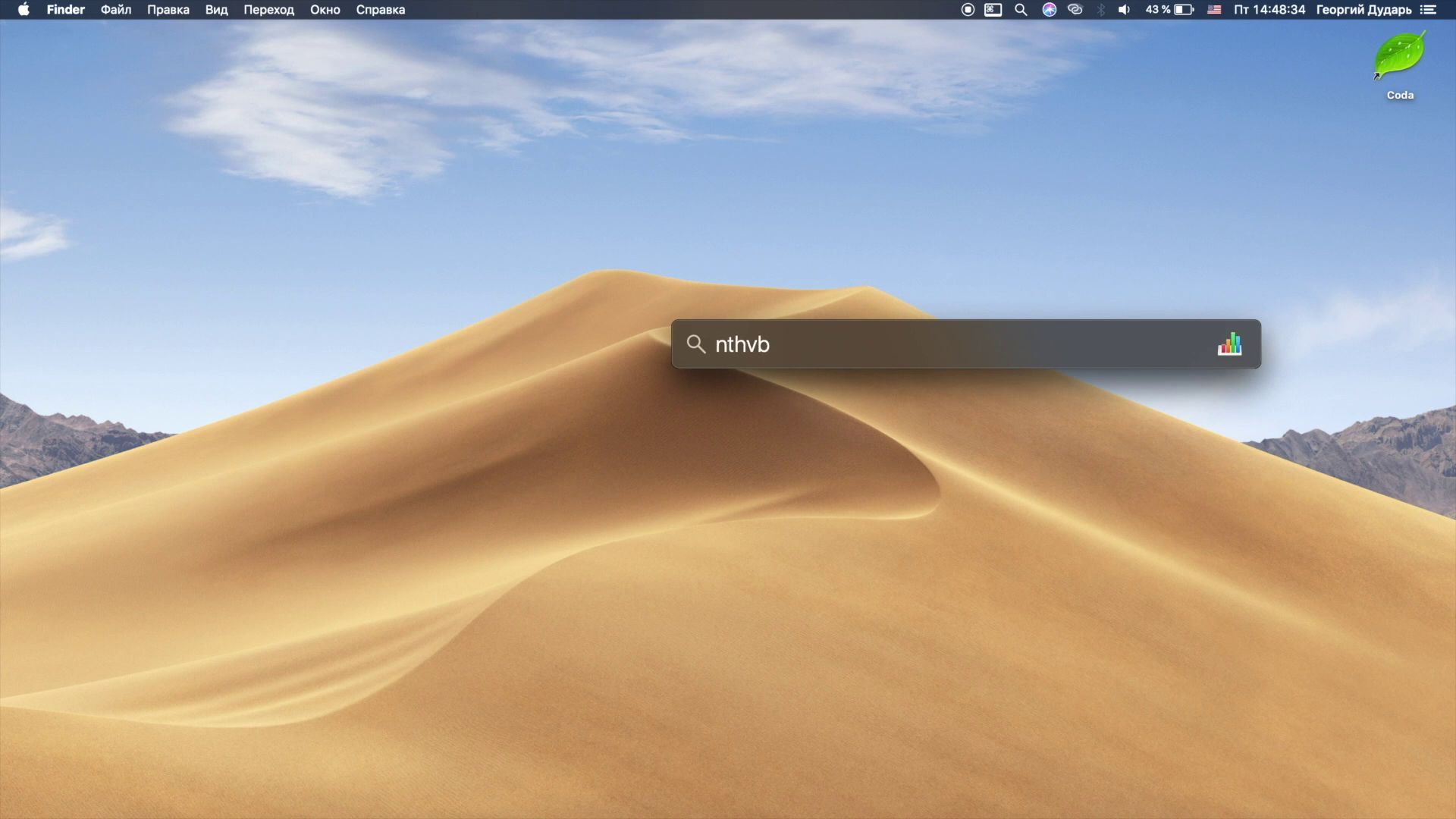Open the Apple menu
This screenshot has width=1456, height=819.
(24, 10)
